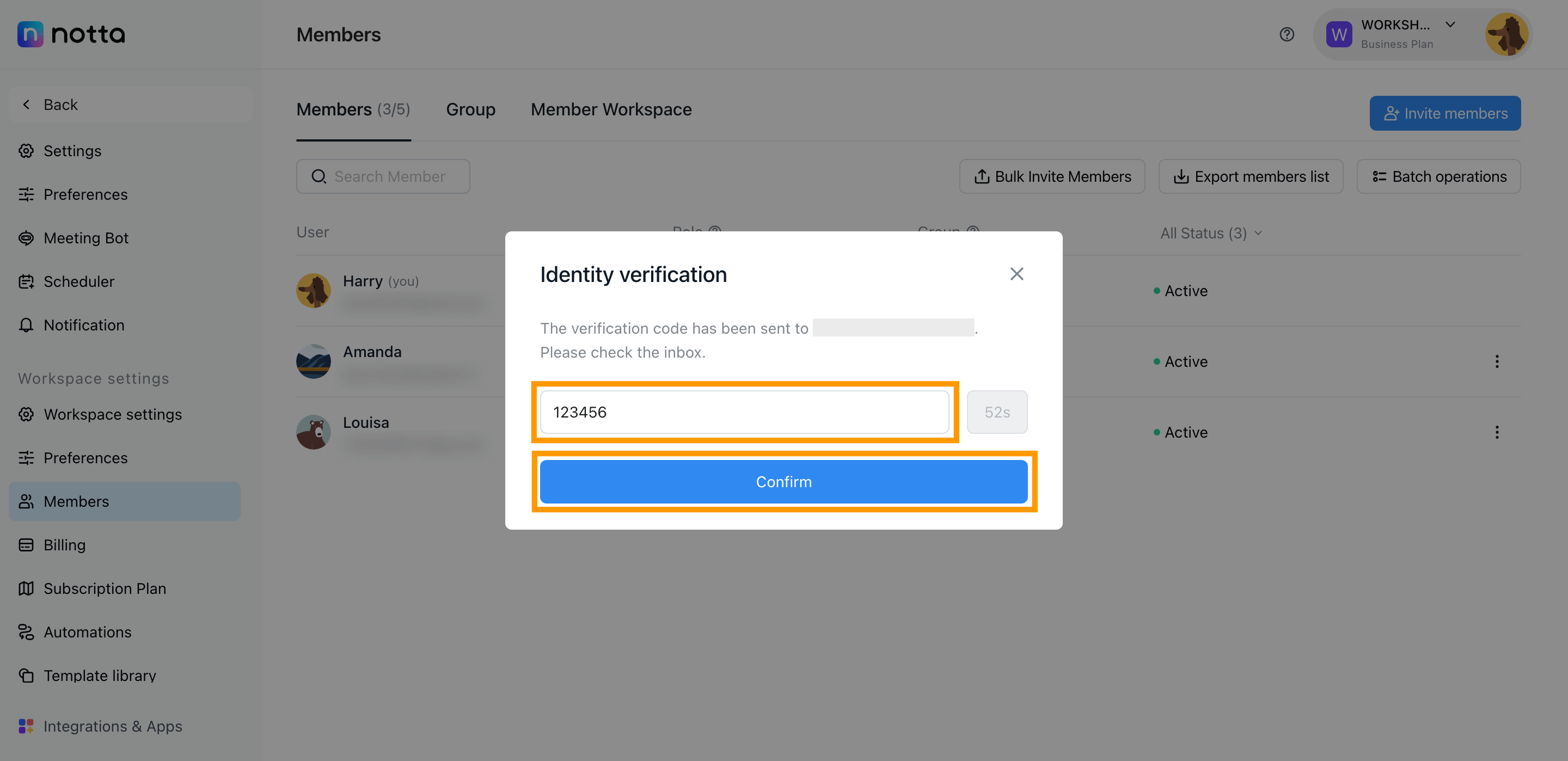Click the purple W workspace icon
Viewport: 1568px width, 761px height.
pos(1339,35)
